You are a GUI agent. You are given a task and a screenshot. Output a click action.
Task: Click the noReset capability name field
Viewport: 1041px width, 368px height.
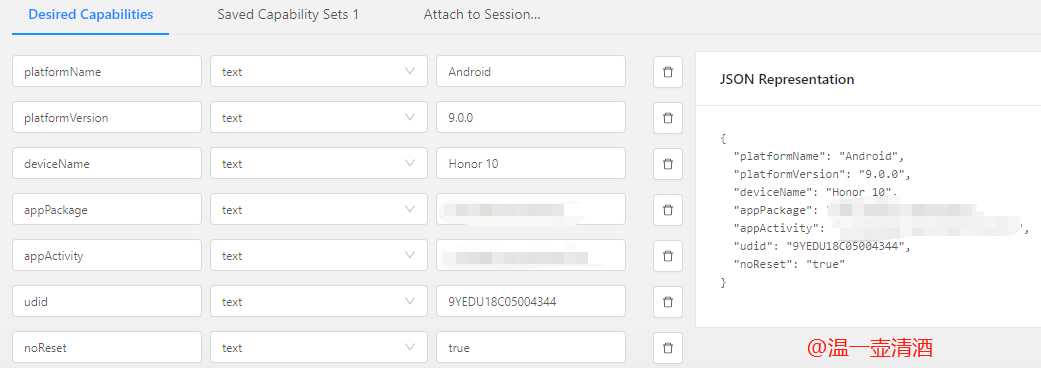coord(107,347)
